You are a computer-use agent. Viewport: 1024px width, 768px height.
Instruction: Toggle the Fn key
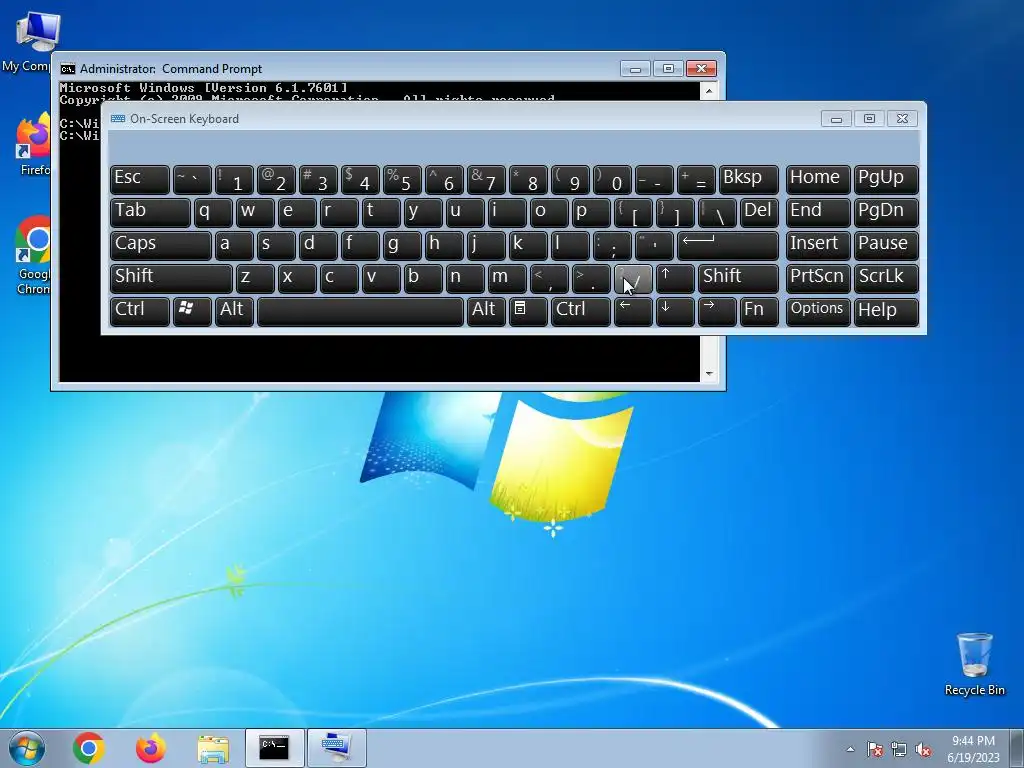pos(759,312)
